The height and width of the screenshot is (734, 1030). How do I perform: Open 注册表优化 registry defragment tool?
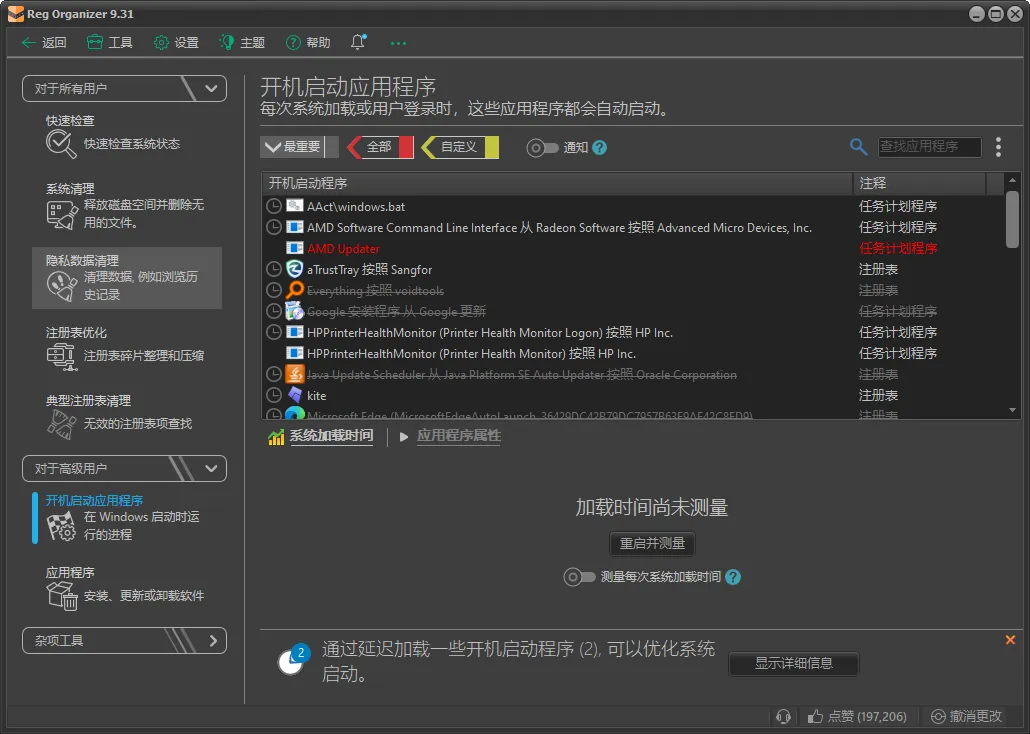coord(125,349)
